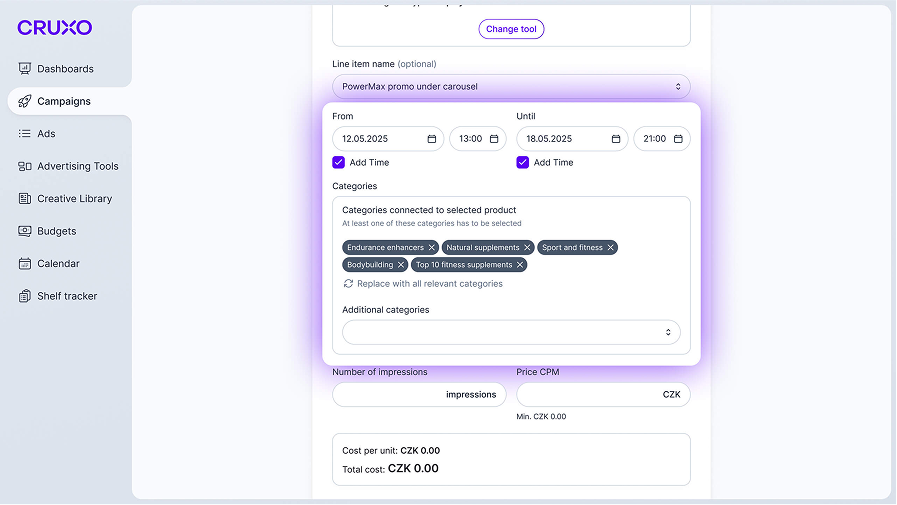Remove the Natural supplements category tag
Viewport: 897px width, 505px height.
click(x=528, y=247)
